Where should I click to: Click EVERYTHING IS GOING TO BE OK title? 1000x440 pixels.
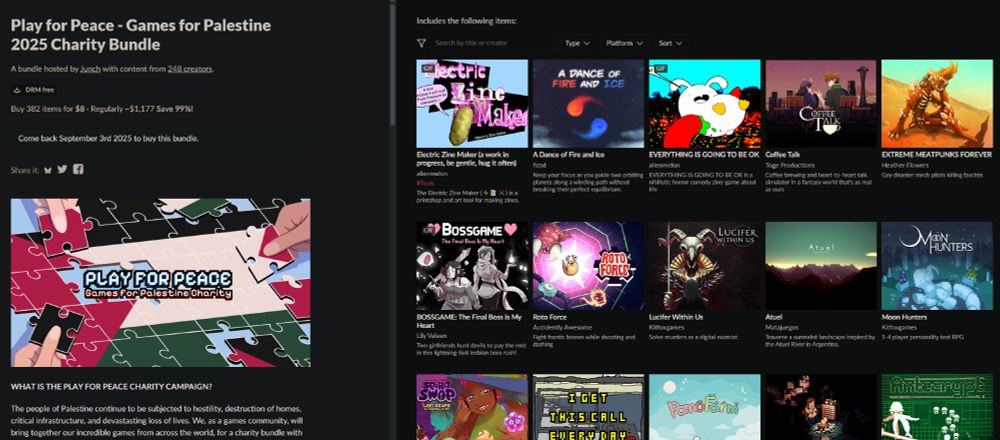(x=704, y=154)
